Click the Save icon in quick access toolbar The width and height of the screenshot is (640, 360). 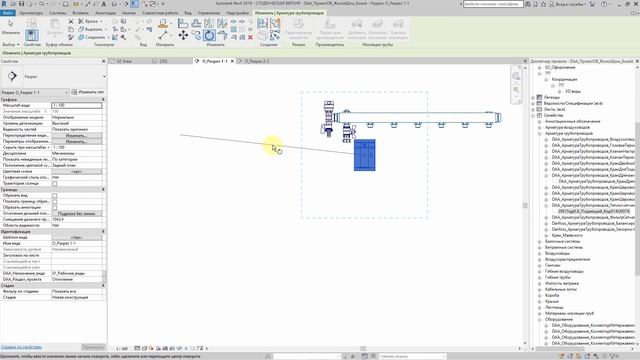[21, 4]
